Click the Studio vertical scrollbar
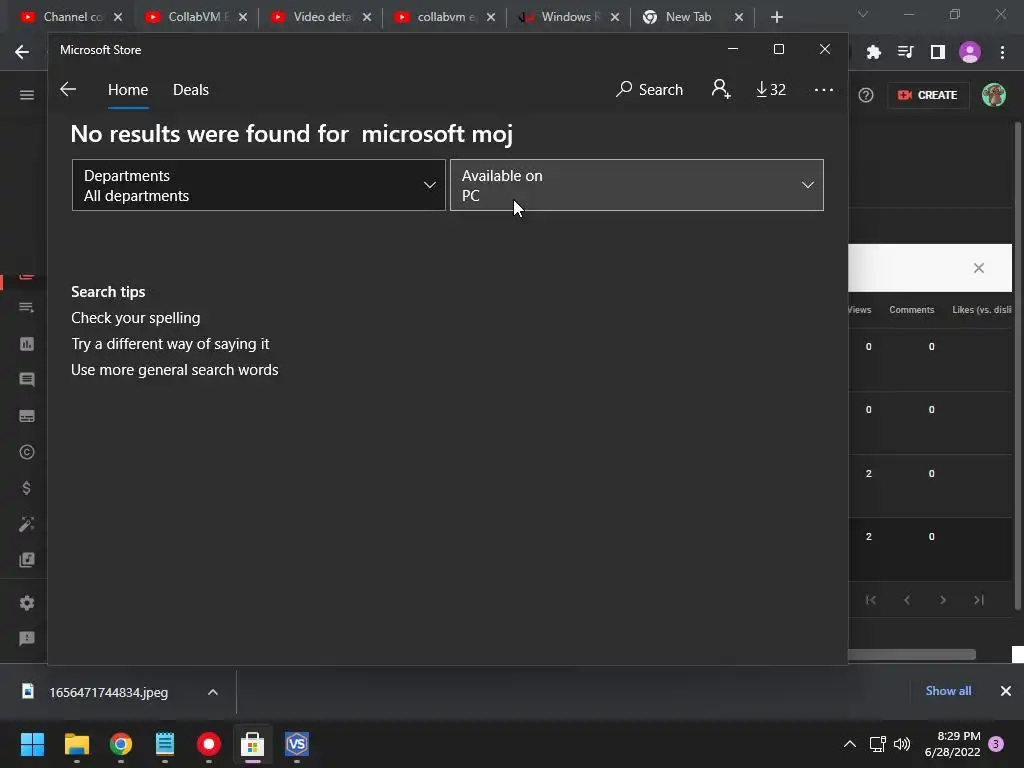The width and height of the screenshot is (1024, 768). [1017, 366]
